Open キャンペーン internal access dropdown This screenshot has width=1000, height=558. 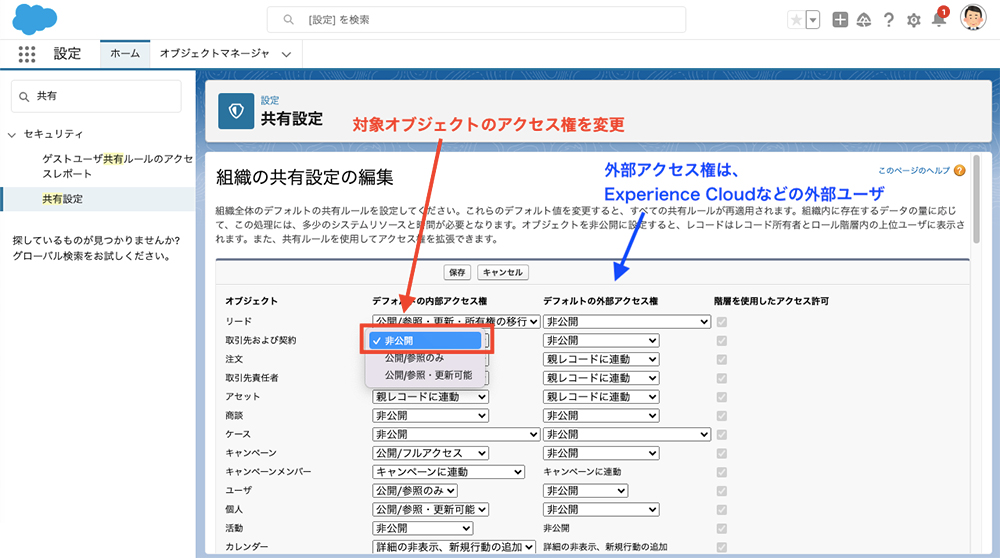click(430, 453)
